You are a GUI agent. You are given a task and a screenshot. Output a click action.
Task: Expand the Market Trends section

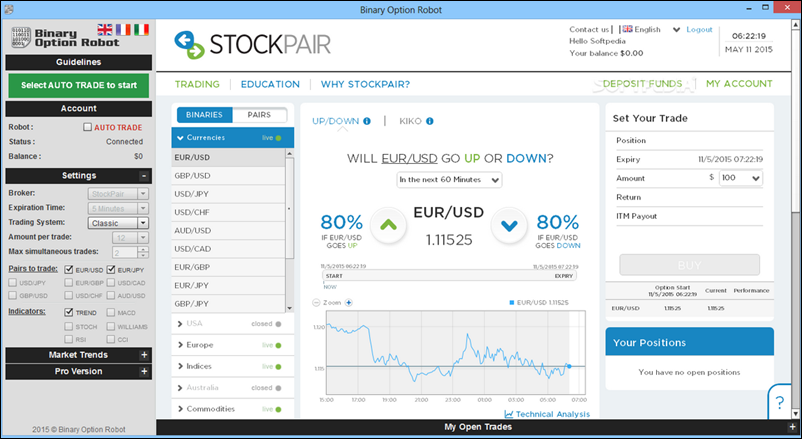pyautogui.click(x=144, y=355)
